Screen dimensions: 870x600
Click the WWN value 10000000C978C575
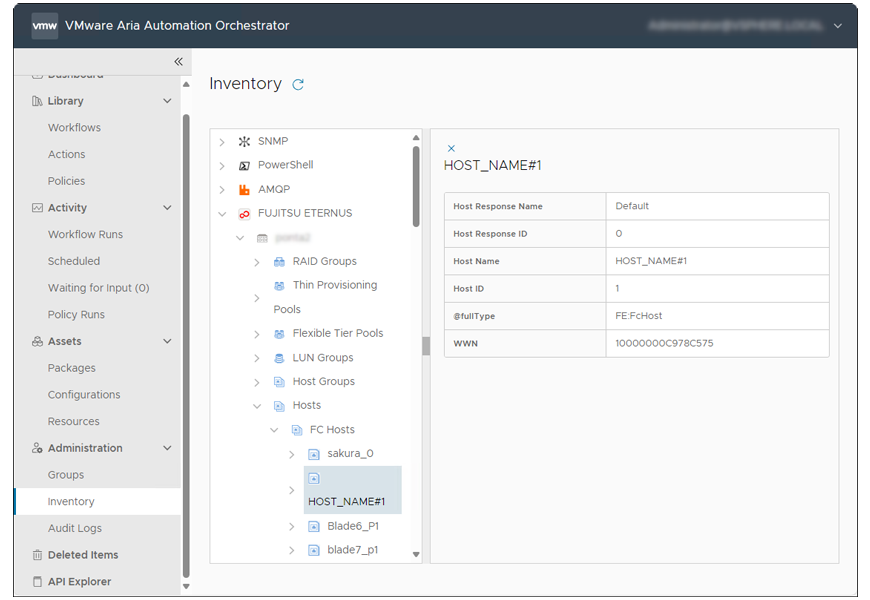click(x=664, y=343)
